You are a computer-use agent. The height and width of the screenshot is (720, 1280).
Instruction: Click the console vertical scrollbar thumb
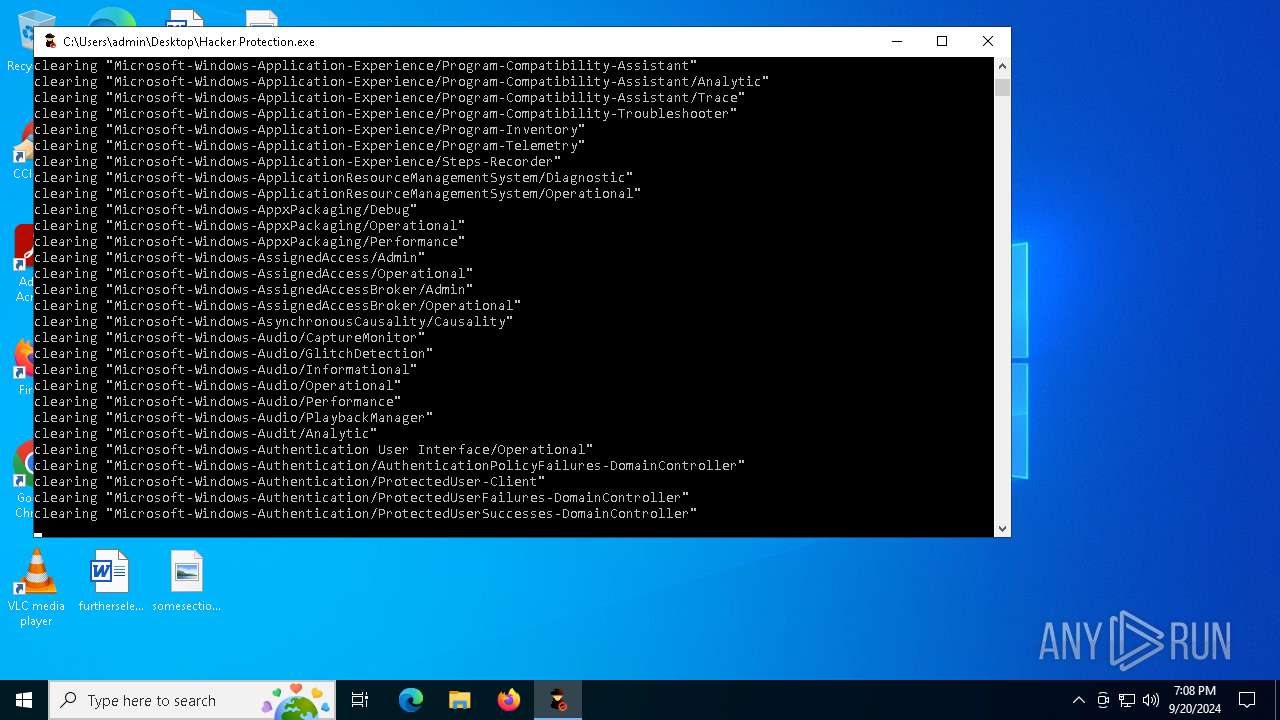1002,87
